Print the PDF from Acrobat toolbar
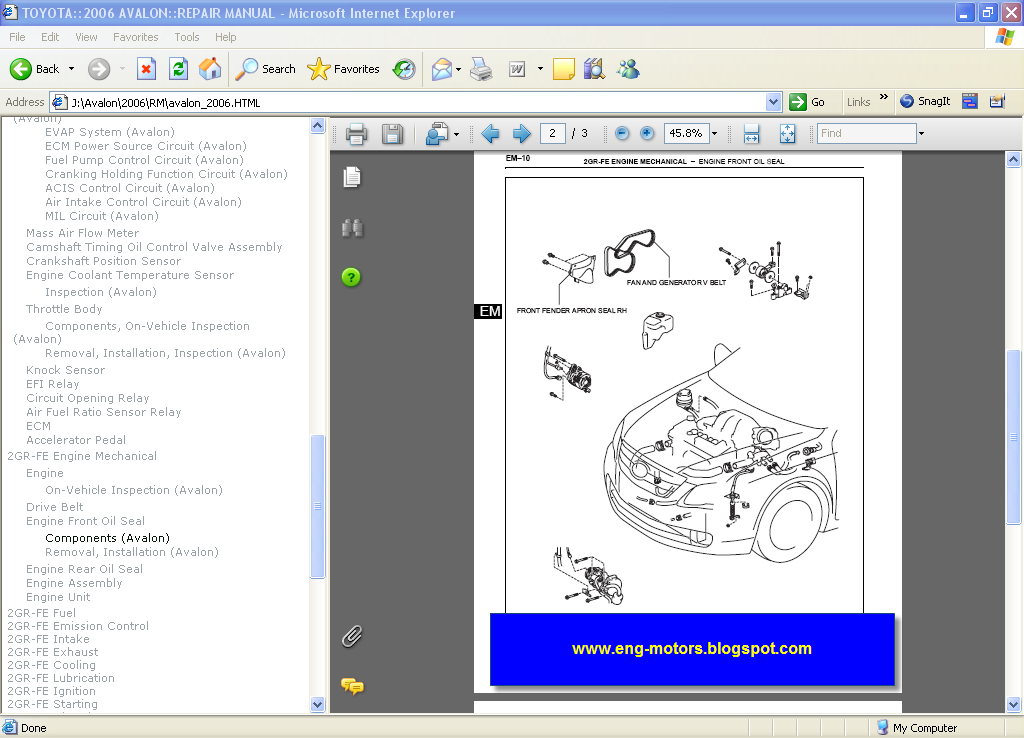 coord(357,134)
